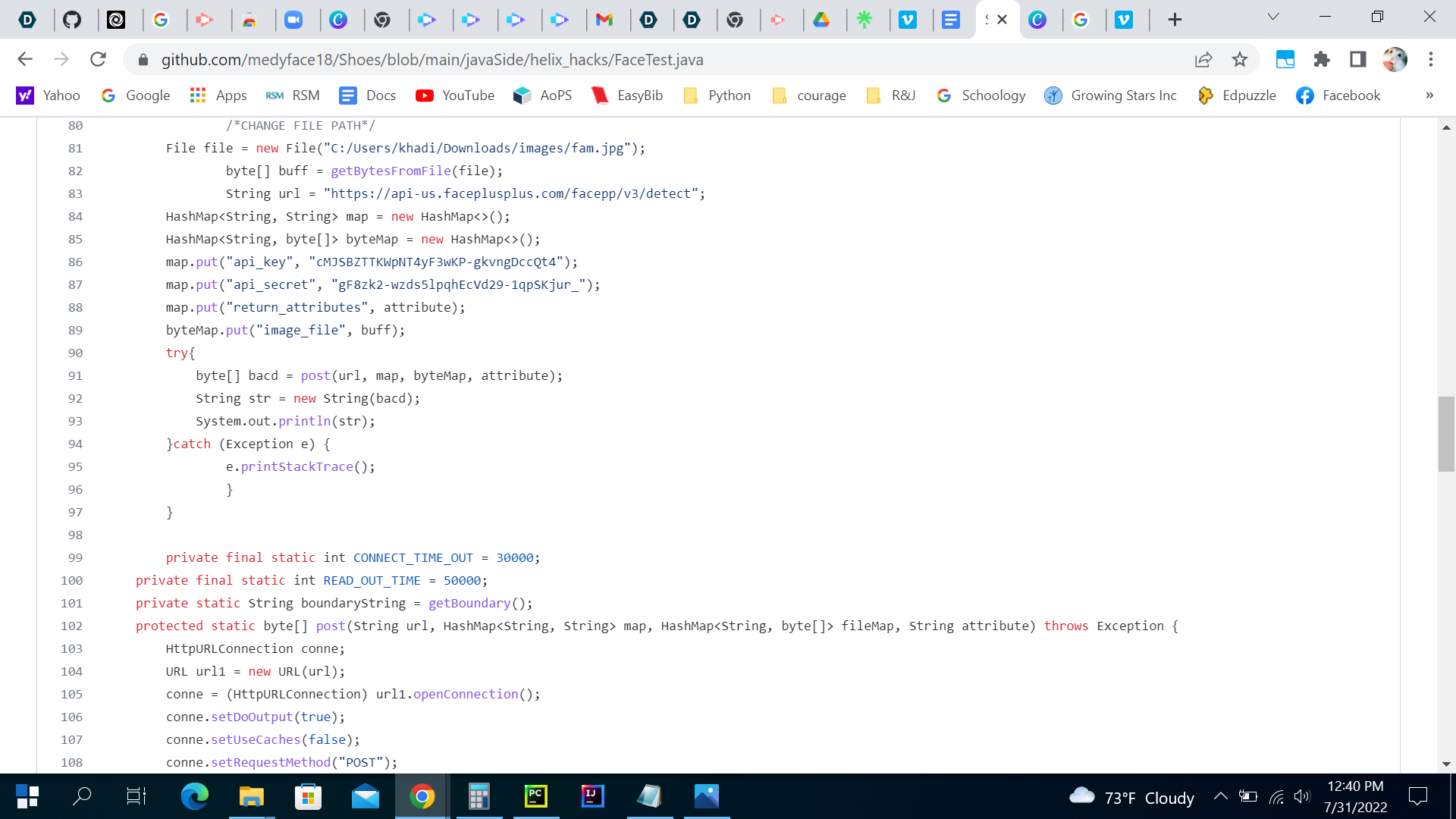Show hidden system tray icons

coord(1220,796)
